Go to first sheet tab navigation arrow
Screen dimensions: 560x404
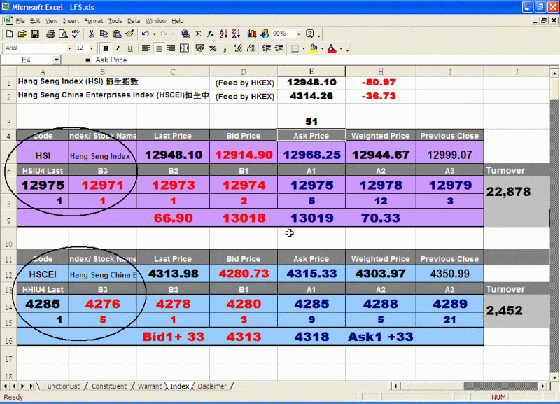click(x=5, y=386)
